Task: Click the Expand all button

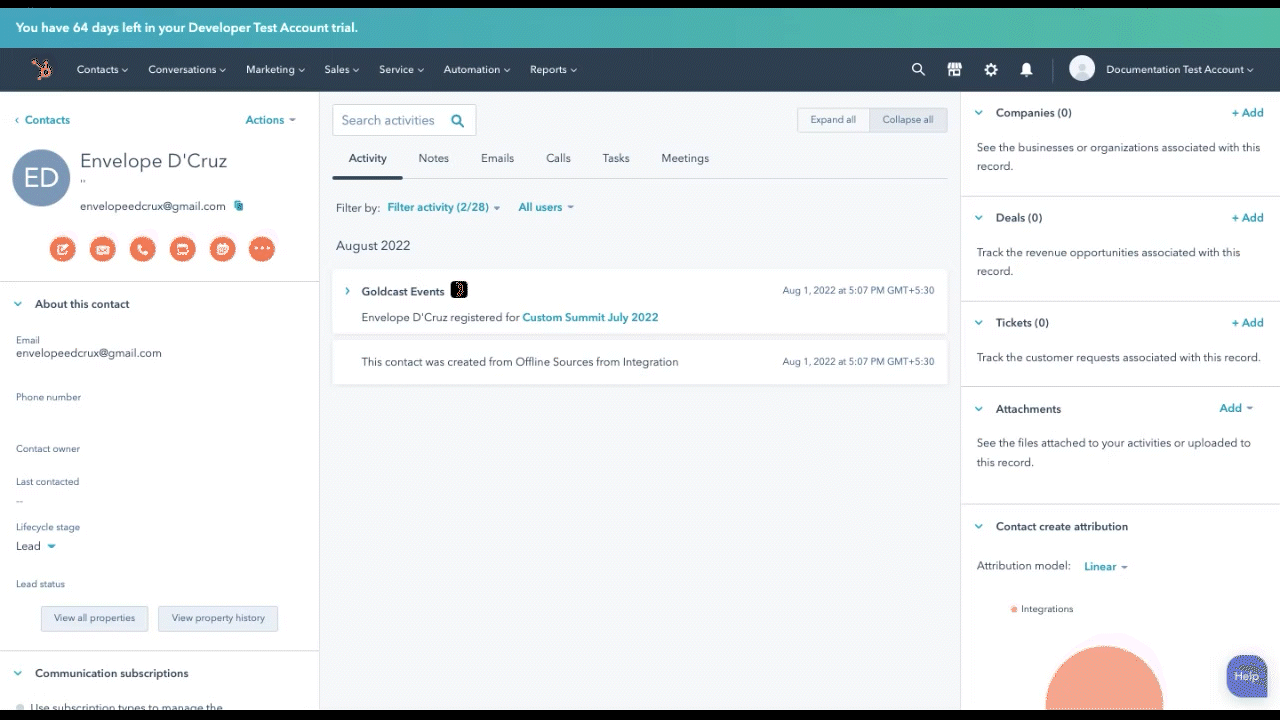Action: click(833, 120)
